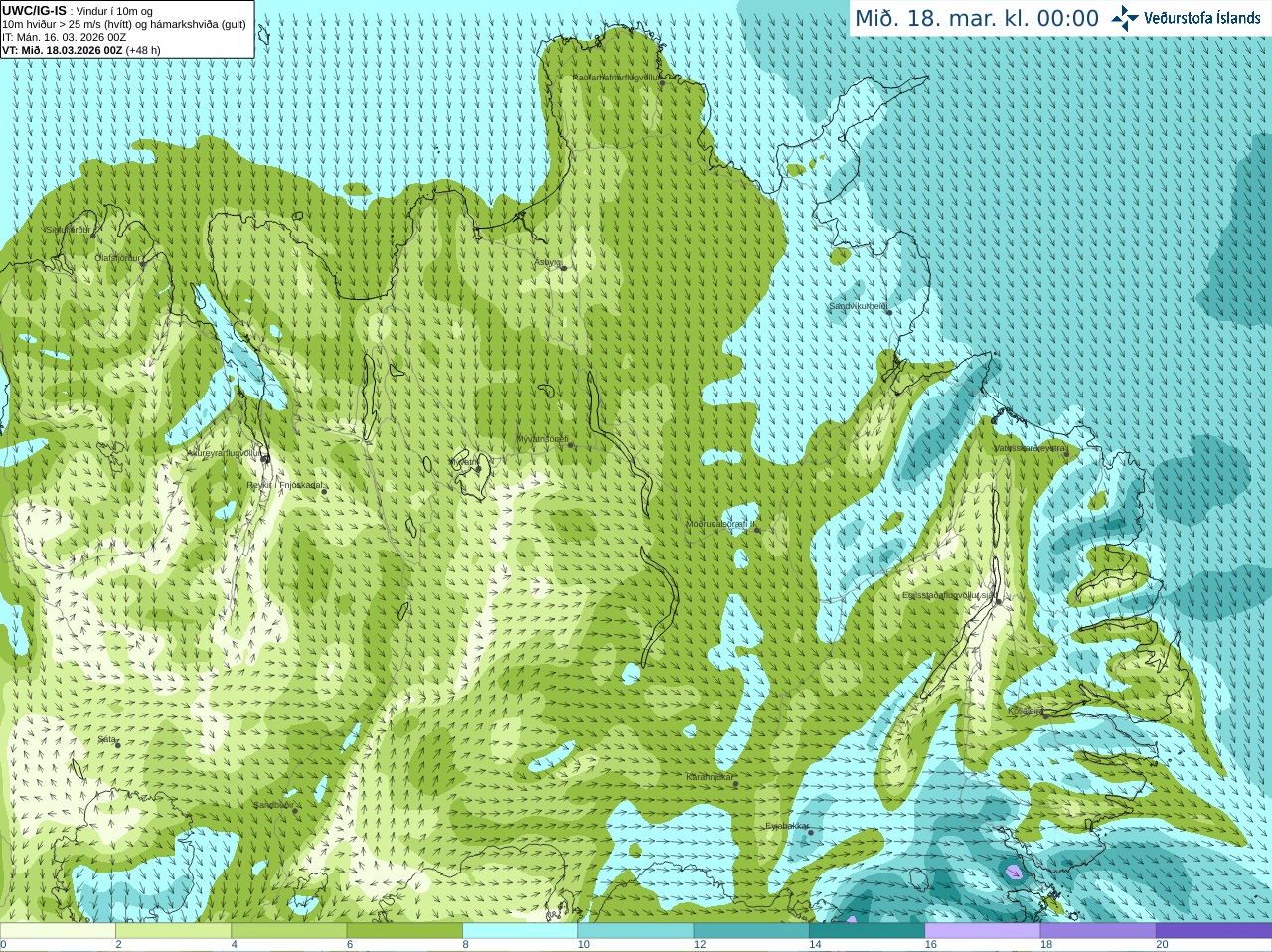
Task: Click the Reykir í Fnjóskadal station marker
Action: [324, 492]
